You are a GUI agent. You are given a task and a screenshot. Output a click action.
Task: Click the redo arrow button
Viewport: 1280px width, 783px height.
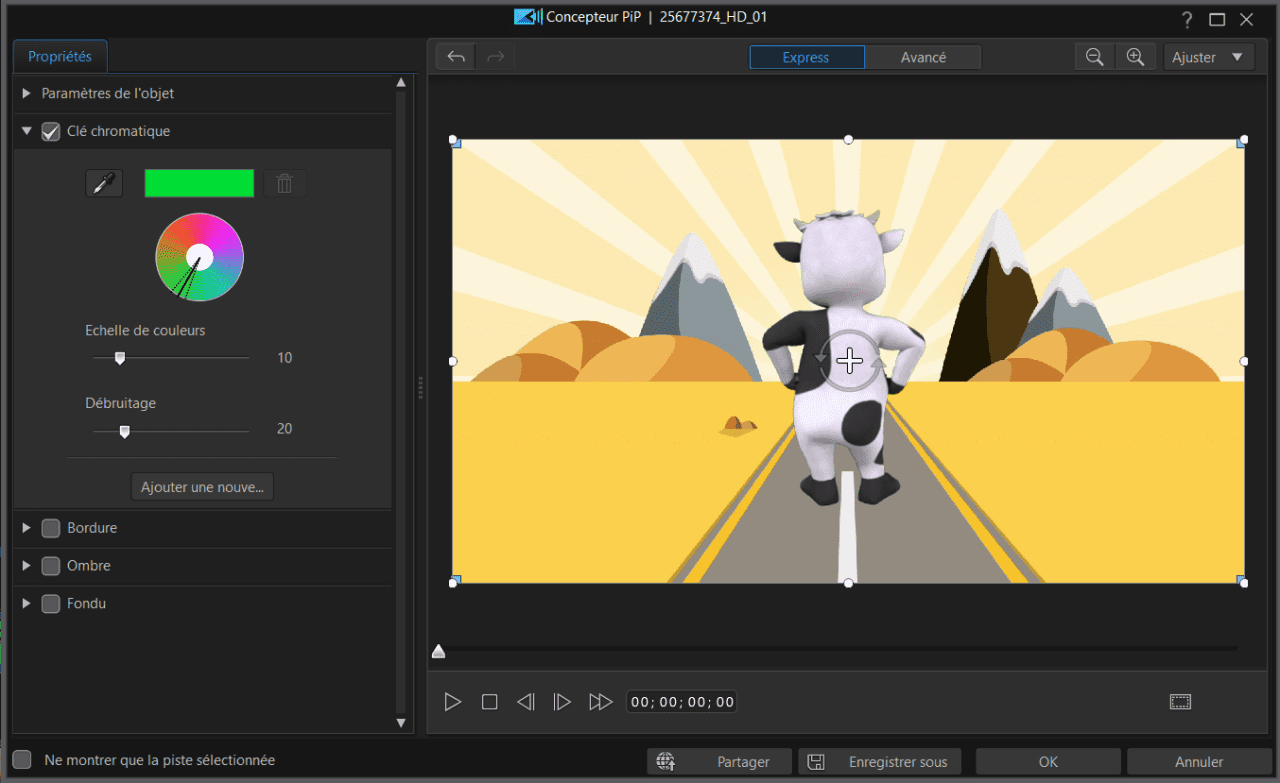click(x=495, y=57)
